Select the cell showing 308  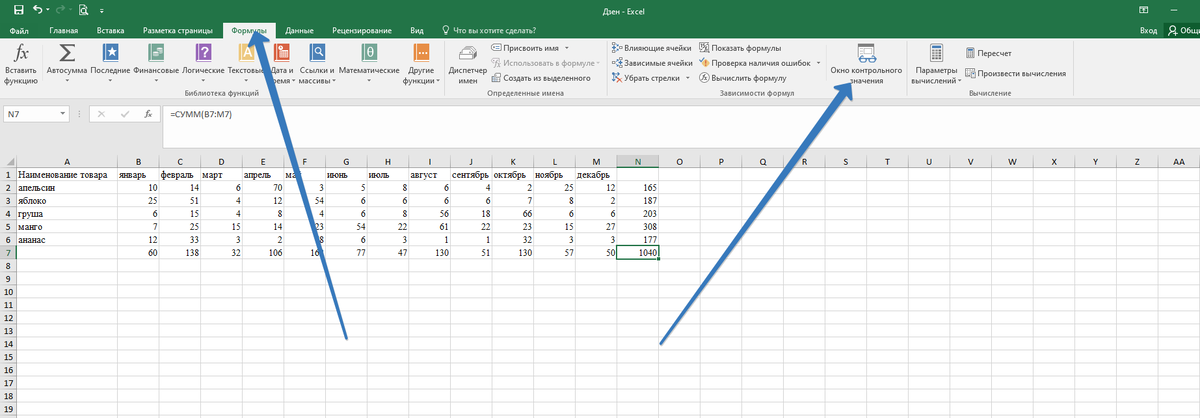click(x=638, y=227)
